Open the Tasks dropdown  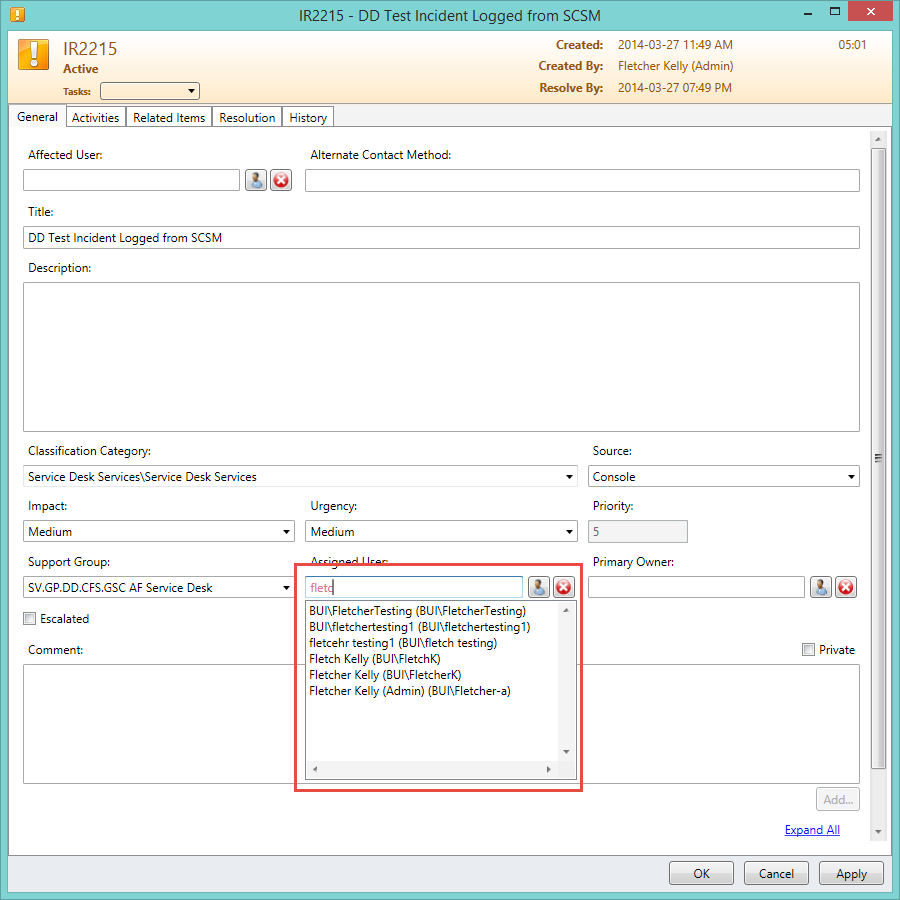(x=150, y=91)
